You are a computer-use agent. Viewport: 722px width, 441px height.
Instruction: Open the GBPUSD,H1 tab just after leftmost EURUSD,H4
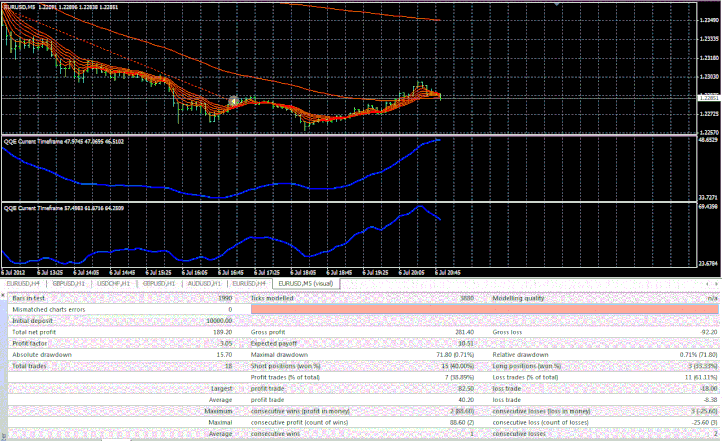click(x=68, y=284)
